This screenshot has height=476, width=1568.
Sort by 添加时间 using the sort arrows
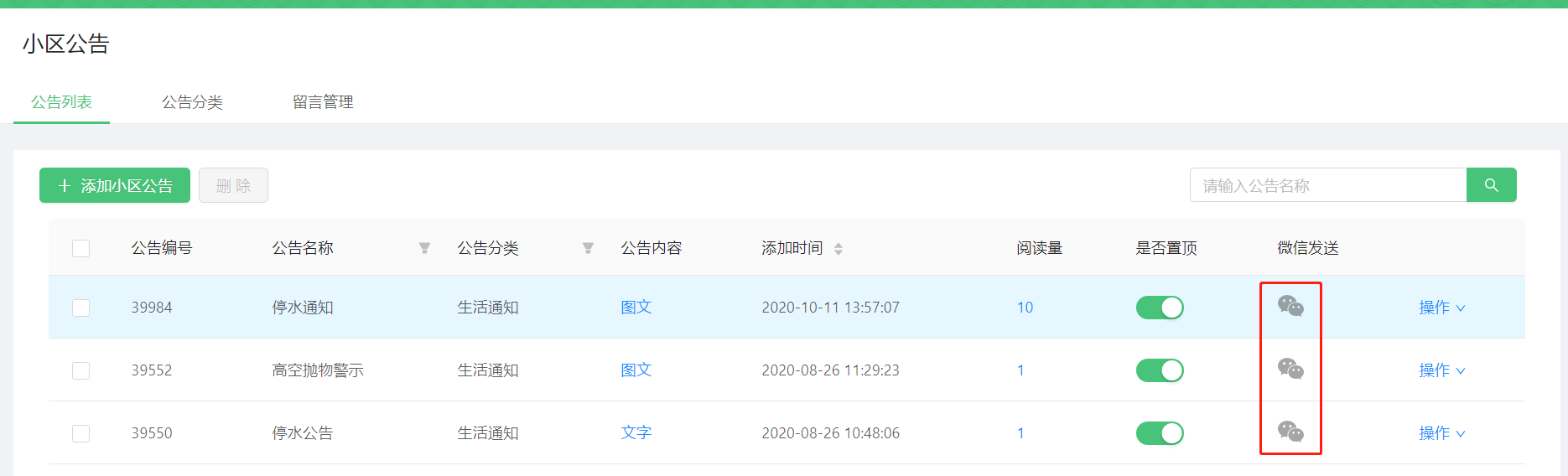coord(839,249)
